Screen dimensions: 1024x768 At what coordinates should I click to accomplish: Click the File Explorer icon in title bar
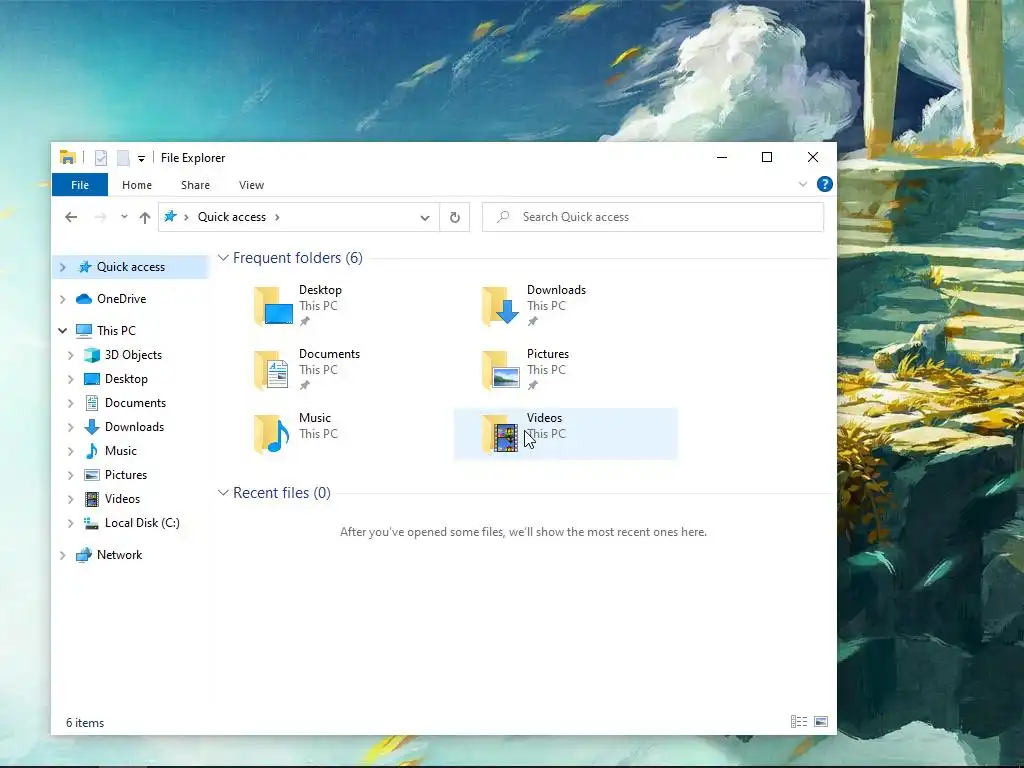pyautogui.click(x=67, y=157)
